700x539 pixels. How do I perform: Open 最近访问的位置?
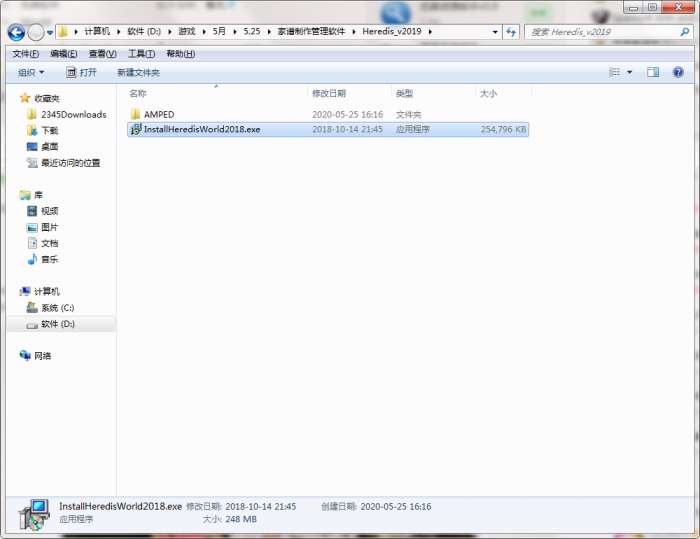(71, 163)
